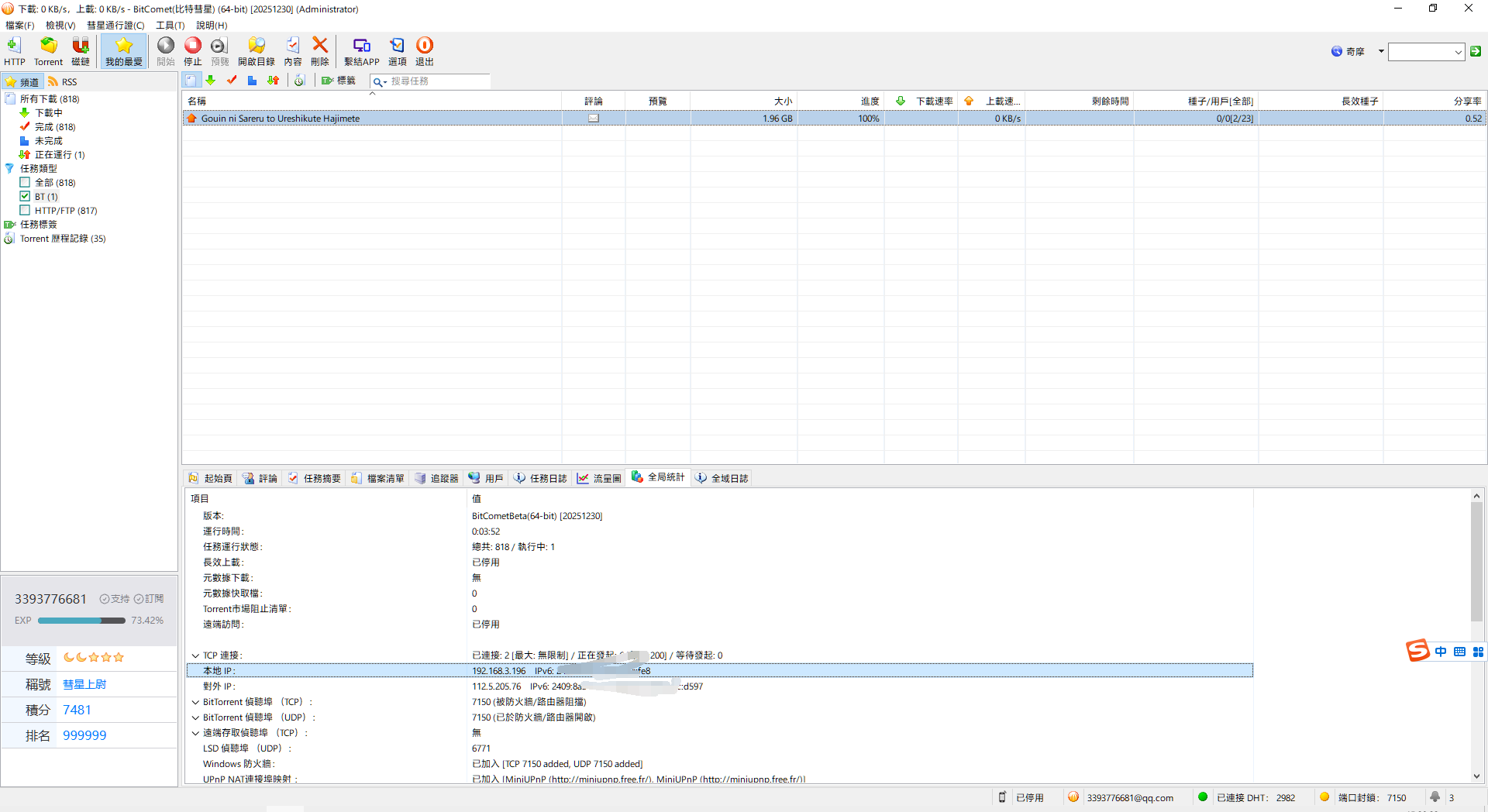Click the 訂閱 subscribe button
This screenshot has width=1488, height=812.
(x=149, y=599)
